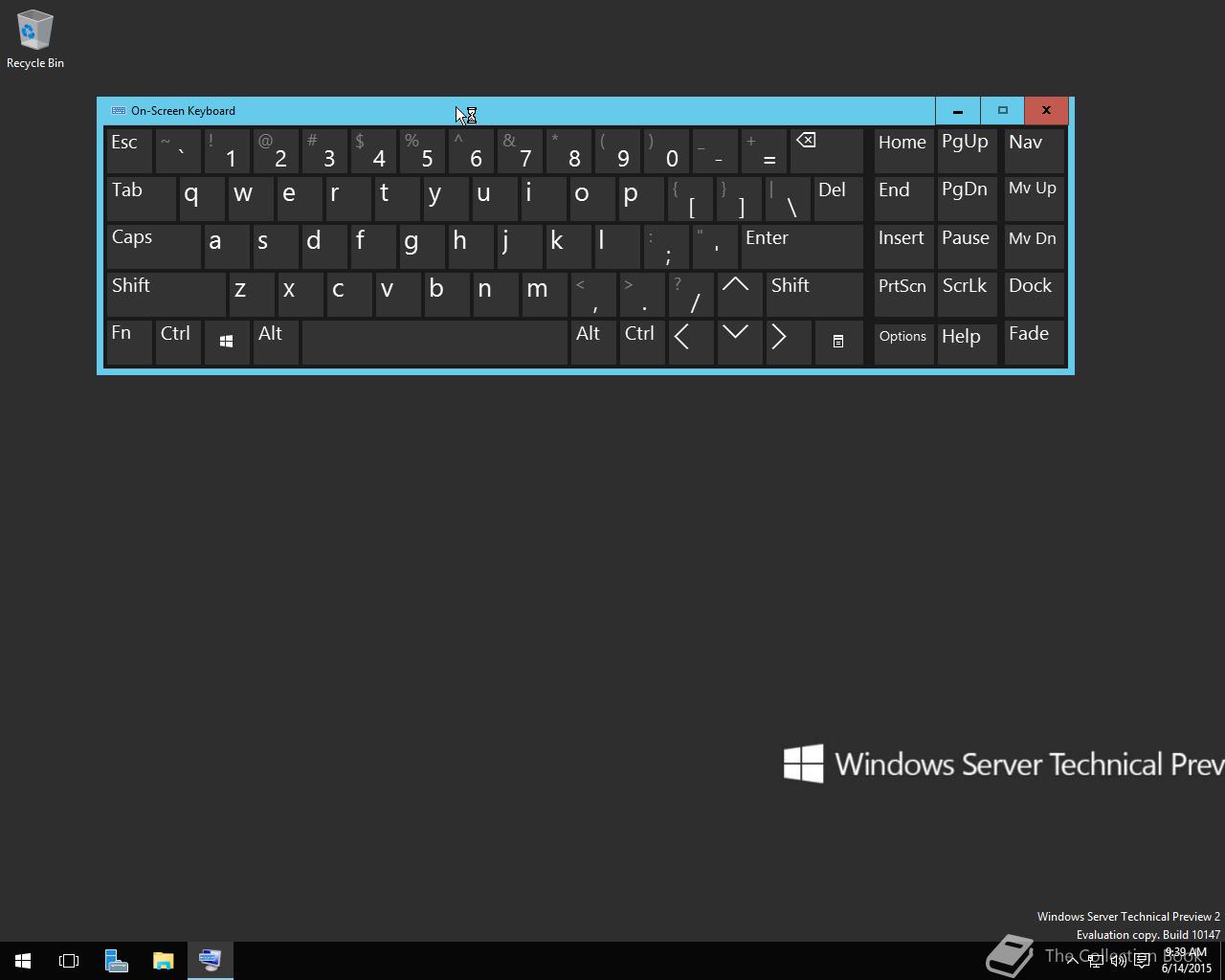
Task: Open File Explorer from the taskbar
Action: (163, 960)
